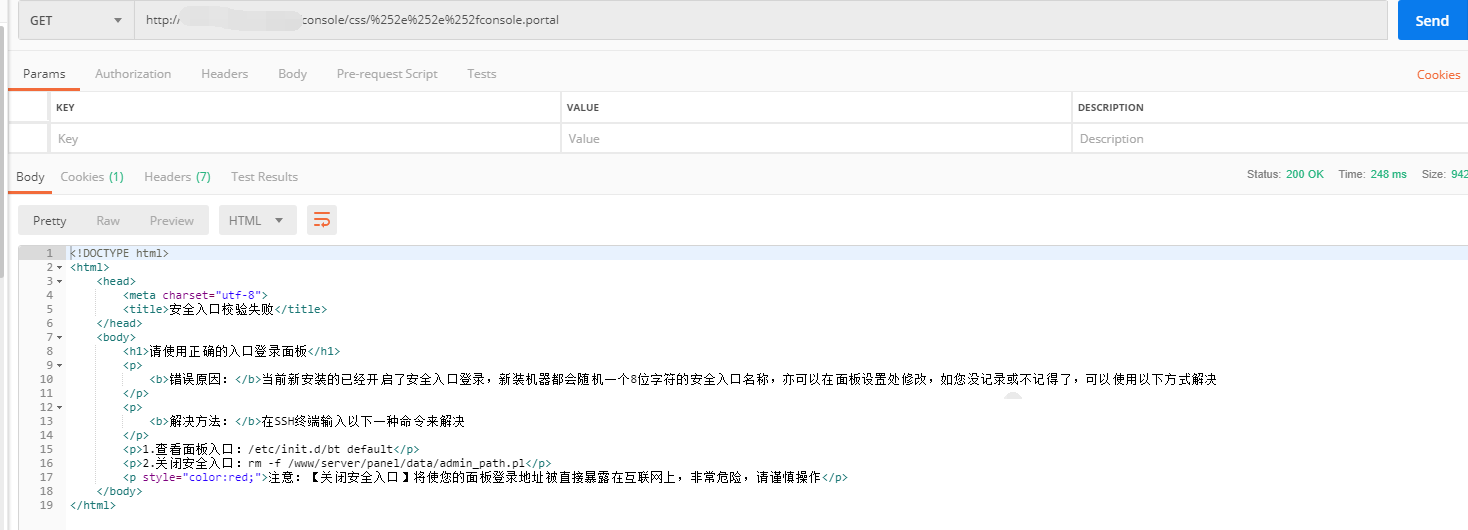Click the meta charset="utf-8" line

point(196,296)
